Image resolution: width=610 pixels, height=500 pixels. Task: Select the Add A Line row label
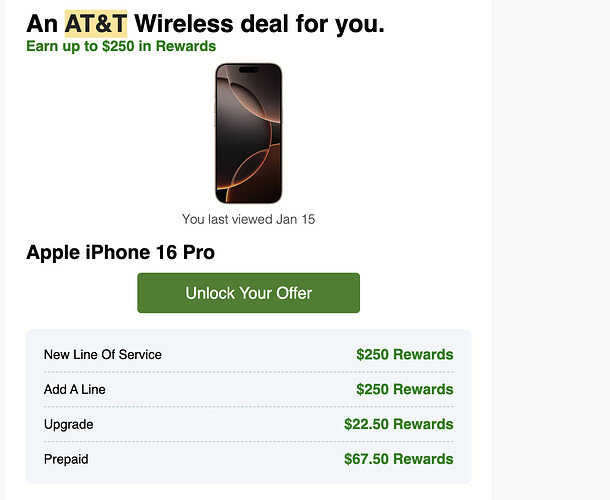pyautogui.click(x=75, y=389)
